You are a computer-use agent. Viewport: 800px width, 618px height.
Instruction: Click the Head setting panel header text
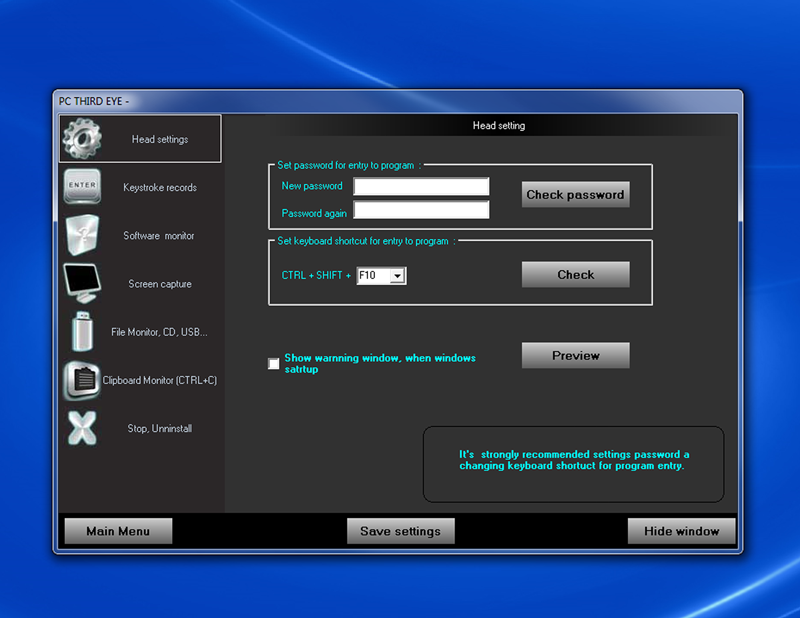[498, 126]
